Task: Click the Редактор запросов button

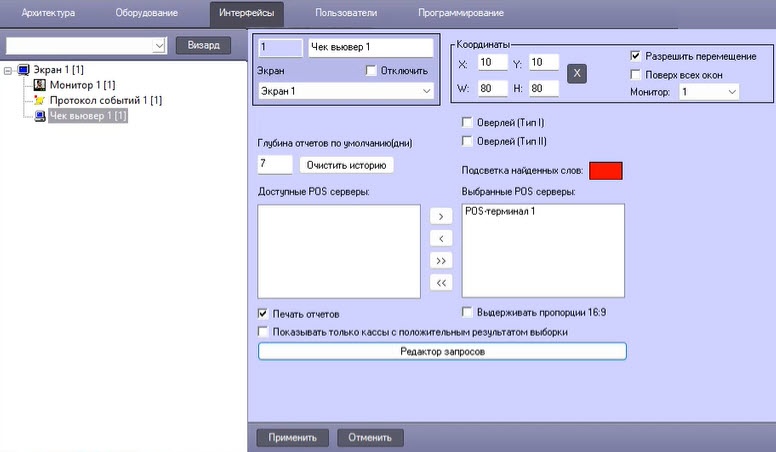Action: (x=442, y=352)
